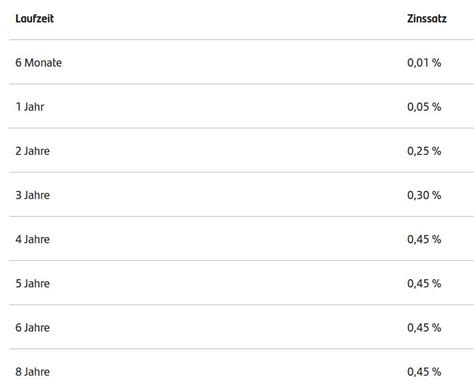Image resolution: width=474 pixels, height=392 pixels.
Task: Select the 6 Monate row label
Action: (39, 63)
